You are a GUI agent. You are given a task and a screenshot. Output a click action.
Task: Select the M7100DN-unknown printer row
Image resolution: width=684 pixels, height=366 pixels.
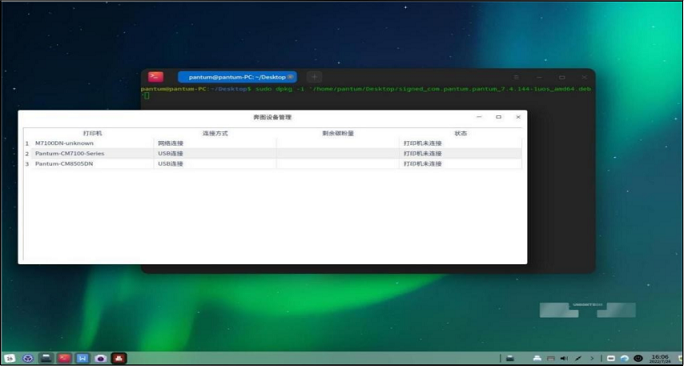[273, 143]
